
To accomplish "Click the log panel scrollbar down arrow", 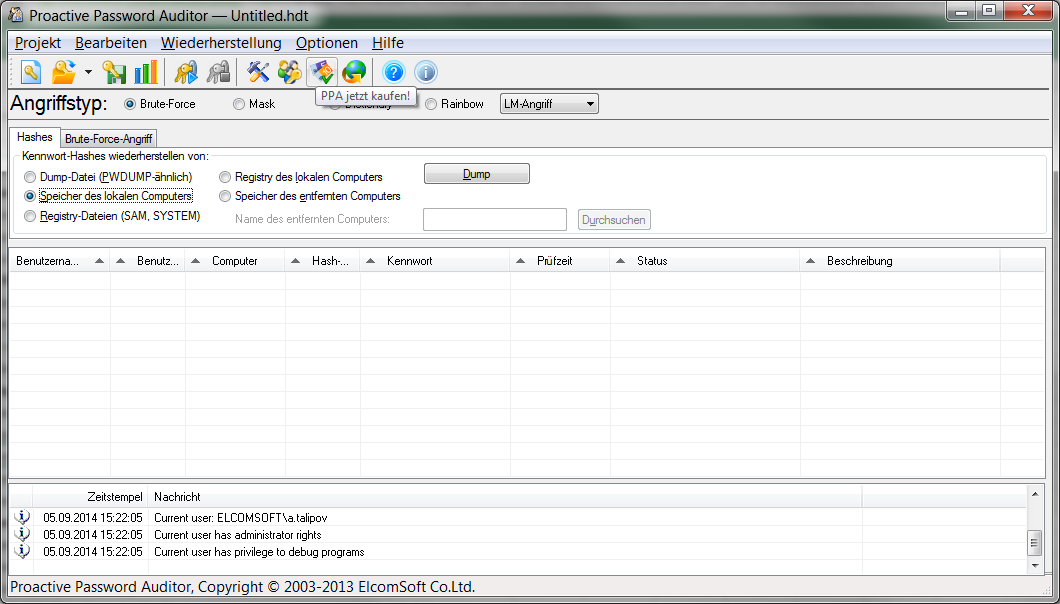I will point(1035,565).
